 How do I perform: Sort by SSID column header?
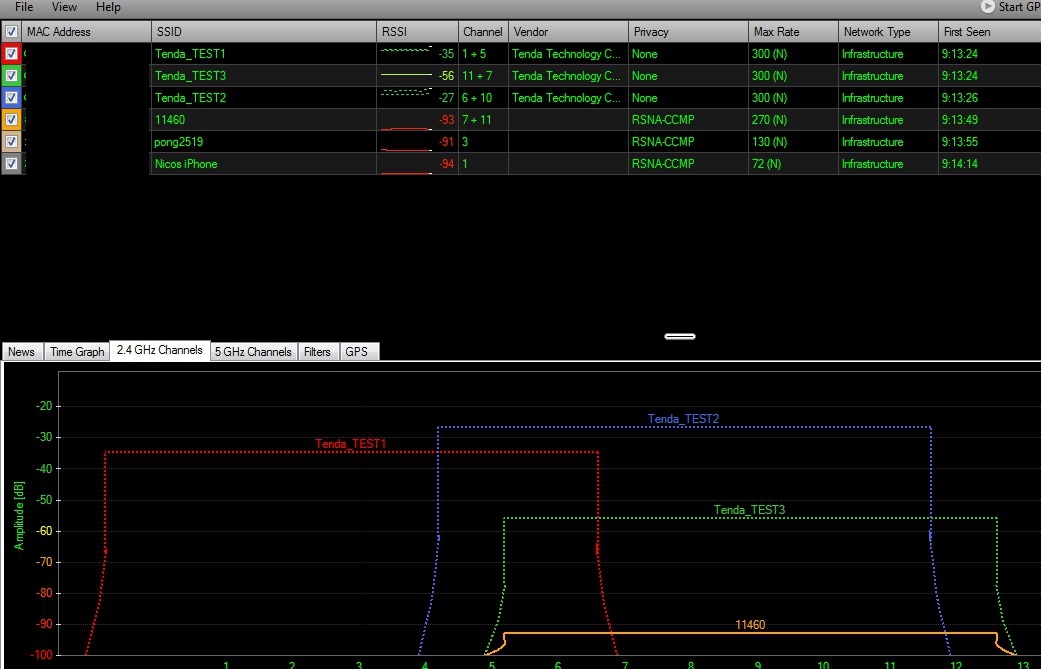coord(264,31)
